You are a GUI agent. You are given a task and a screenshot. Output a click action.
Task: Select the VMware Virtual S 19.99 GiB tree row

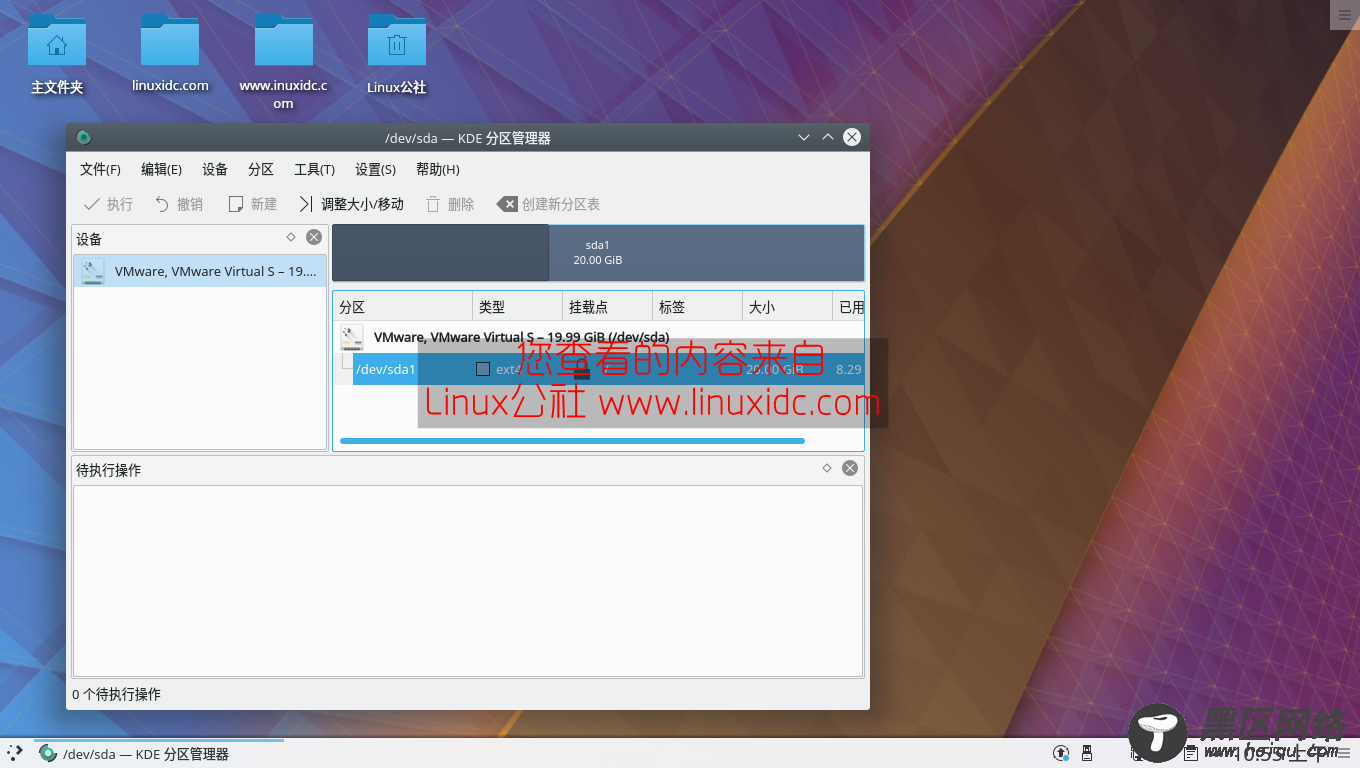pyautogui.click(x=599, y=337)
